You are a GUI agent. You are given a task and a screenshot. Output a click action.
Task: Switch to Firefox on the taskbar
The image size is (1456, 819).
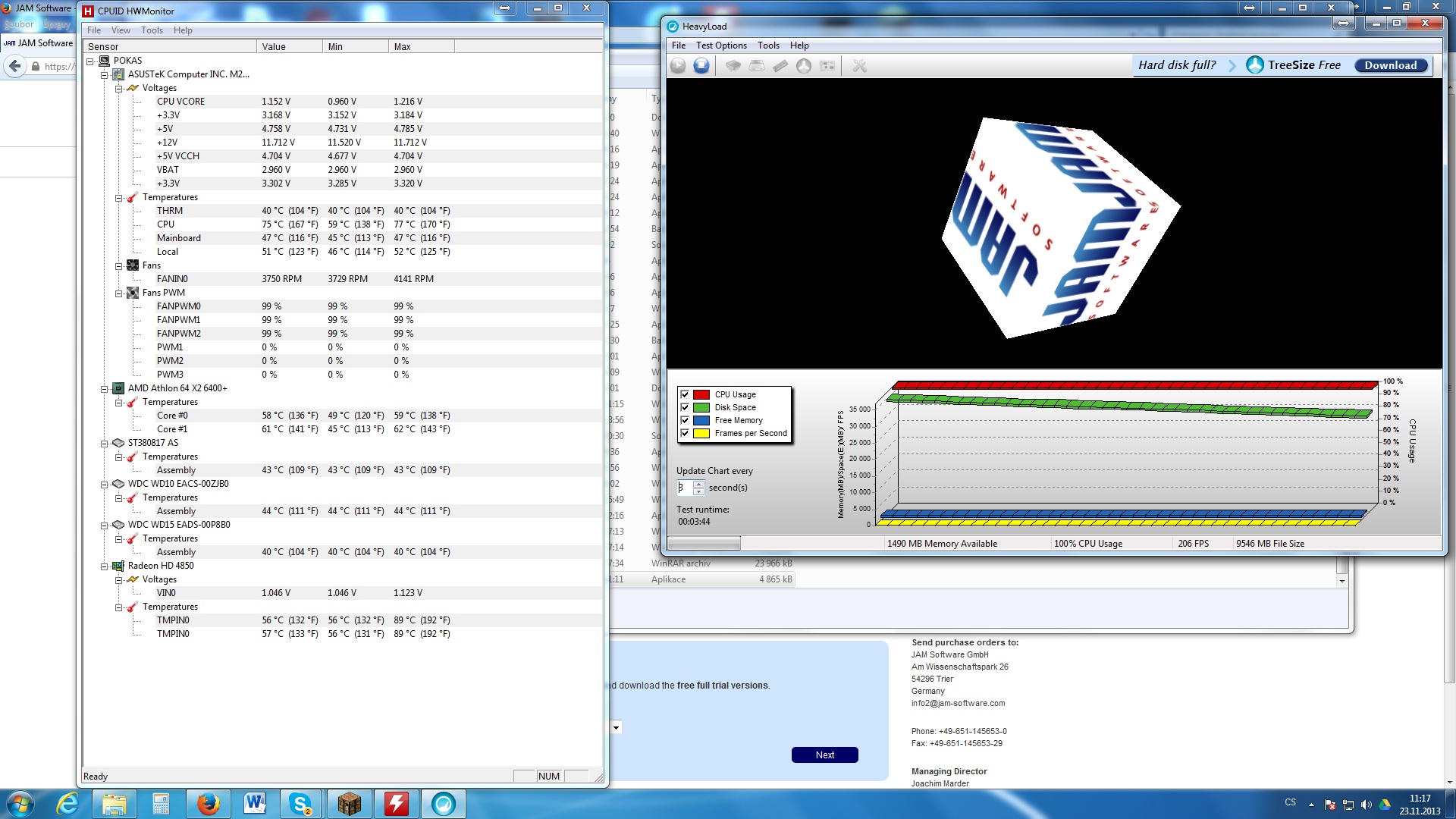(x=208, y=804)
